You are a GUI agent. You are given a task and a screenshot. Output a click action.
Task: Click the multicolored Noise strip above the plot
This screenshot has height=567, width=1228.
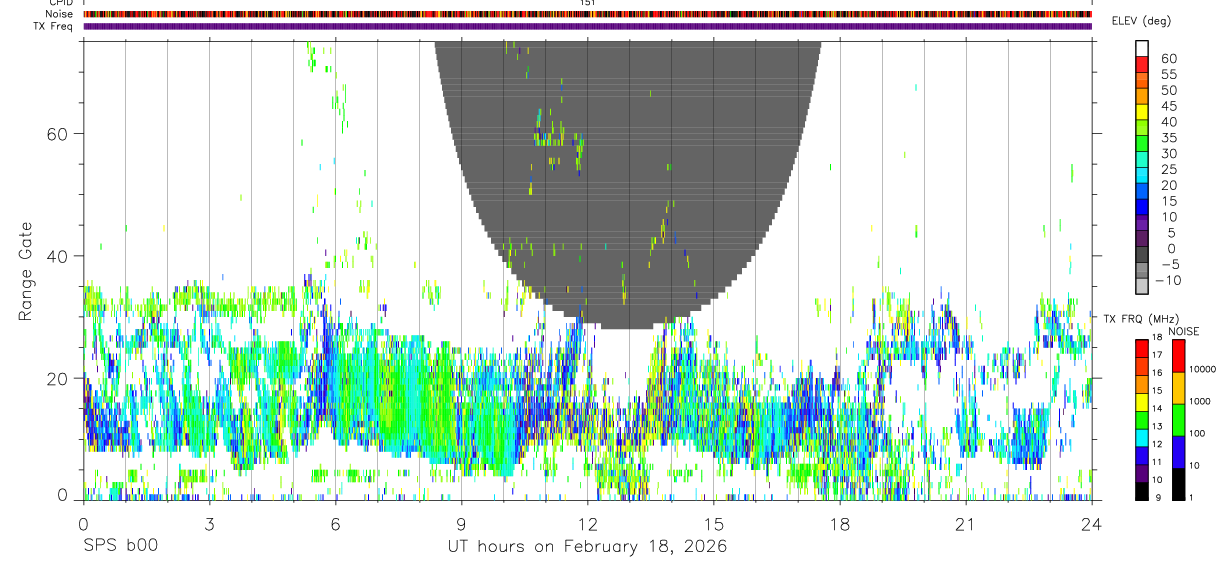point(587,14)
